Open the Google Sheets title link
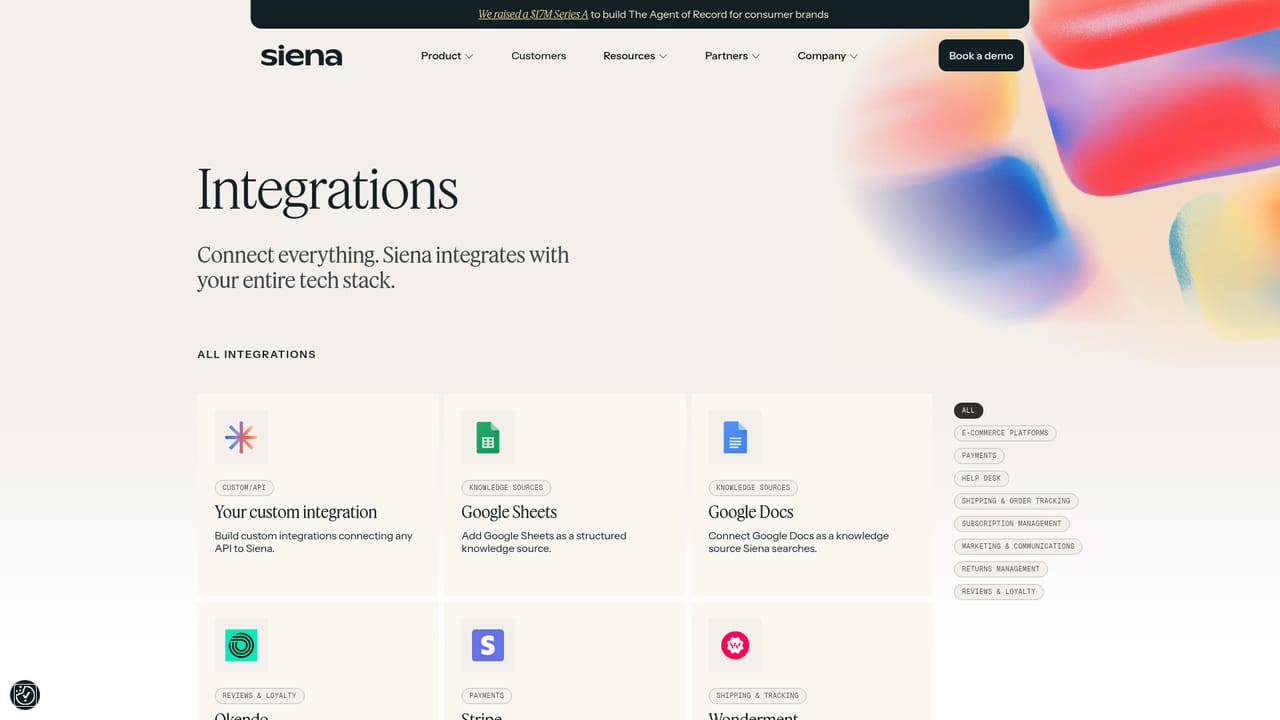 (509, 512)
